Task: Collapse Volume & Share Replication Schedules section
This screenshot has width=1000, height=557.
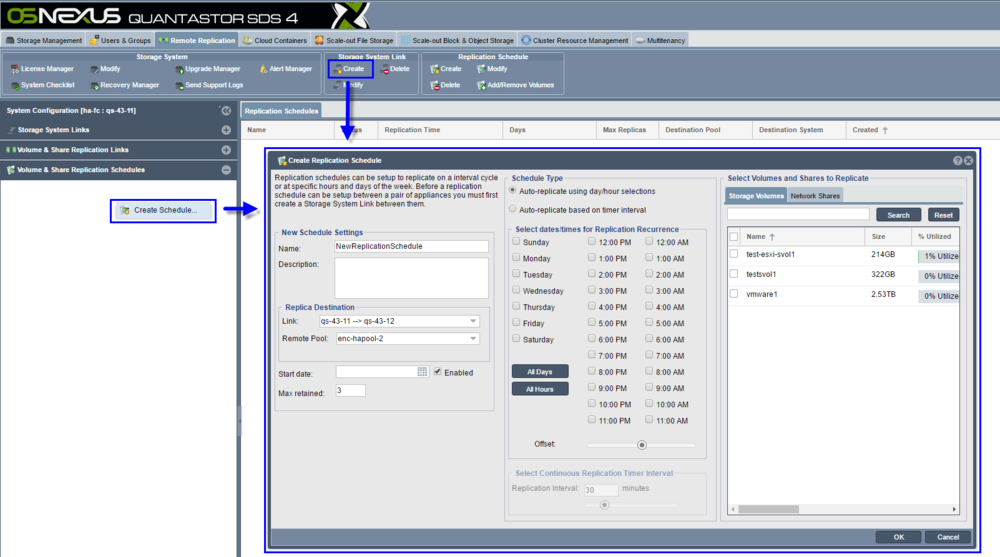Action: coord(226,170)
